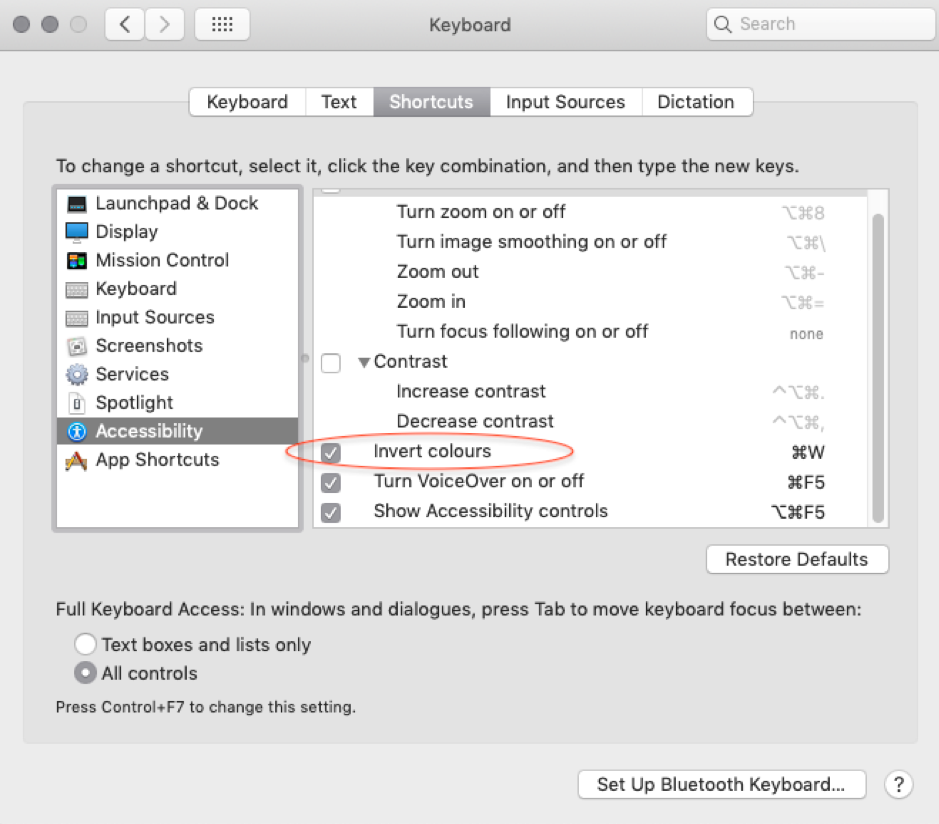Click the Display monitor icon in sidebar

coord(77,232)
